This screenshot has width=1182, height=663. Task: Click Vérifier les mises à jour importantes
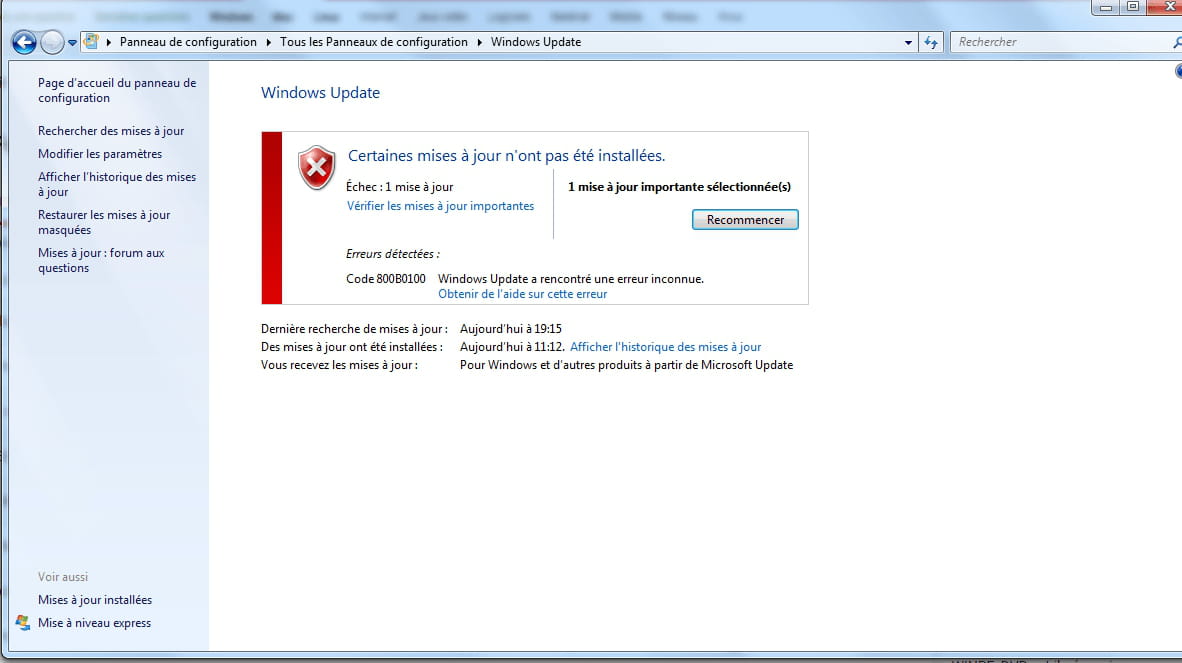point(440,206)
